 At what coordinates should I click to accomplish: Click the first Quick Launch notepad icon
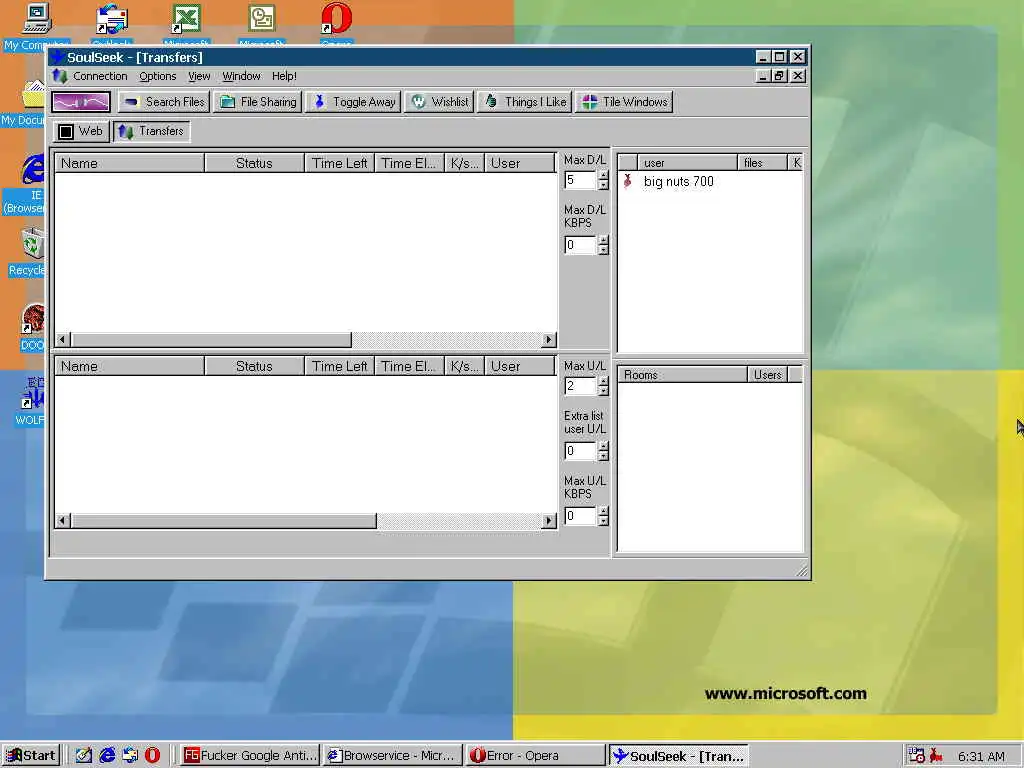[84, 756]
